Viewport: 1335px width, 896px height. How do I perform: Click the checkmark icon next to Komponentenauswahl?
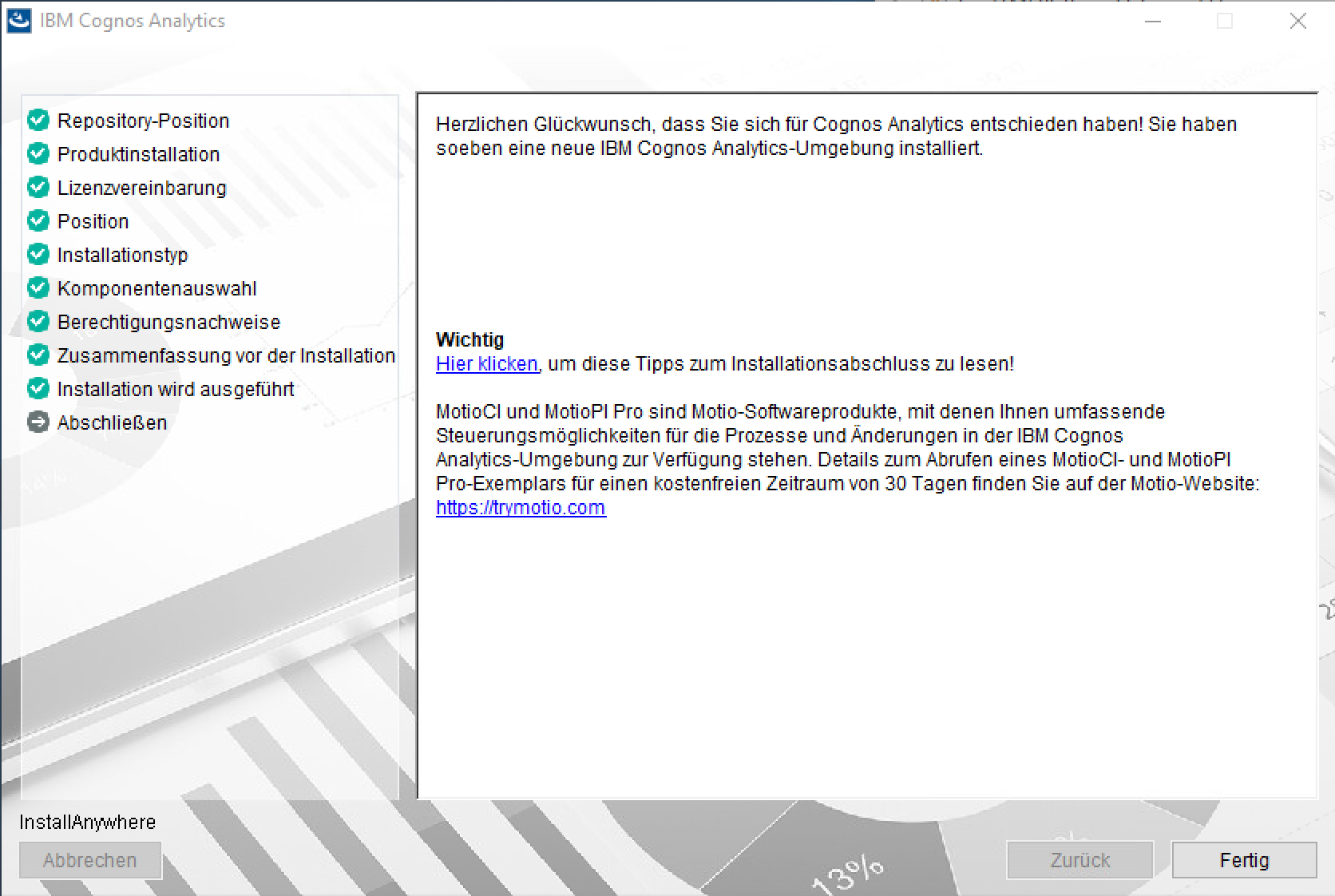[38, 288]
